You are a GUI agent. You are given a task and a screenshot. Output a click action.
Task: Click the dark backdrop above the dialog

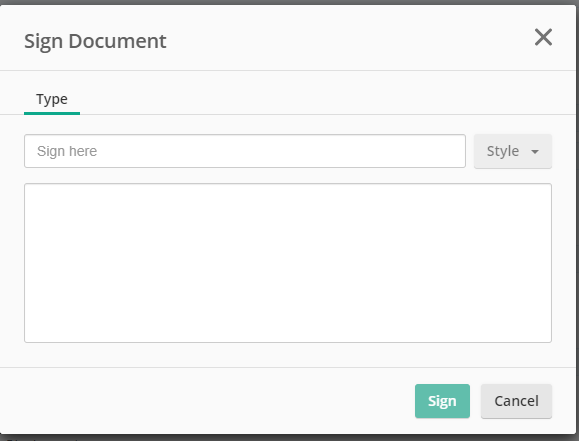click(290, 2)
